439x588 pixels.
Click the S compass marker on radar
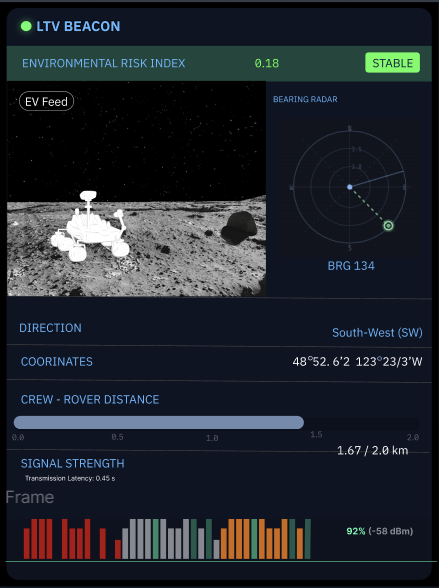tap(349, 248)
